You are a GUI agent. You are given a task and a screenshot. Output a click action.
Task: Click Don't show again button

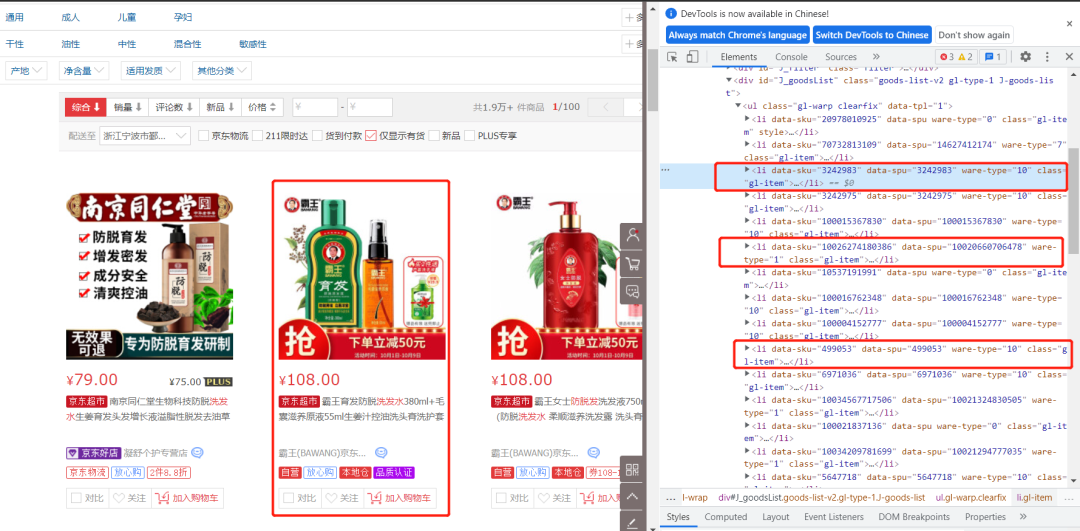pyautogui.click(x=974, y=34)
